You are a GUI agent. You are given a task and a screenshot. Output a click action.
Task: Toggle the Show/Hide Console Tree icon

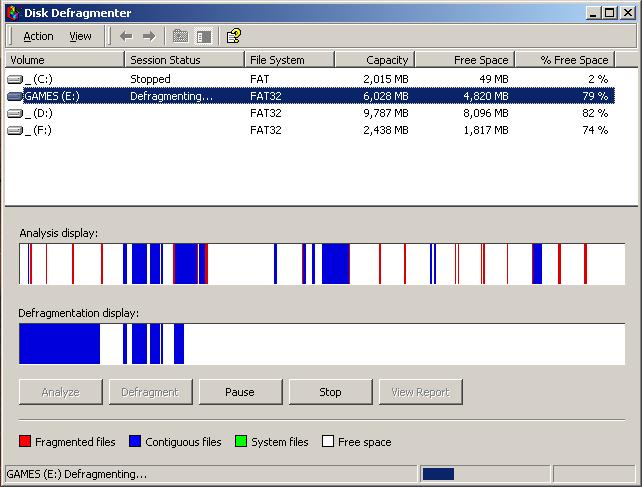(204, 36)
